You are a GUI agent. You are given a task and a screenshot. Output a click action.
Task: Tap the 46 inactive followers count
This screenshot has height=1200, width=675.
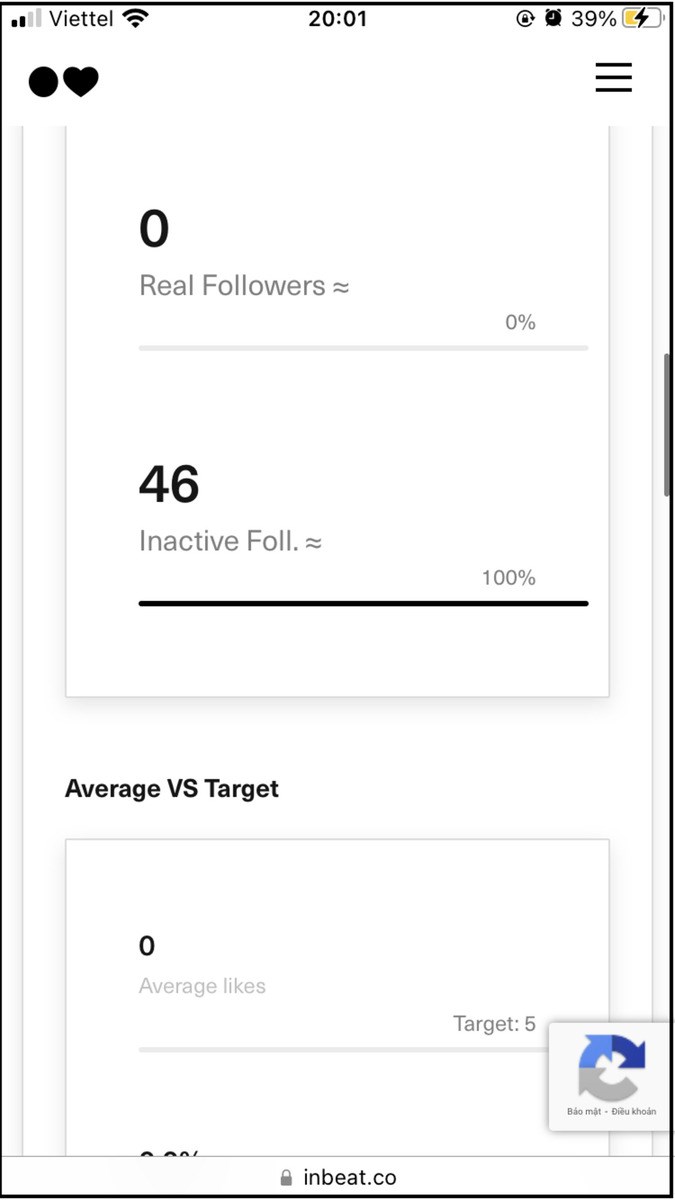click(x=169, y=485)
